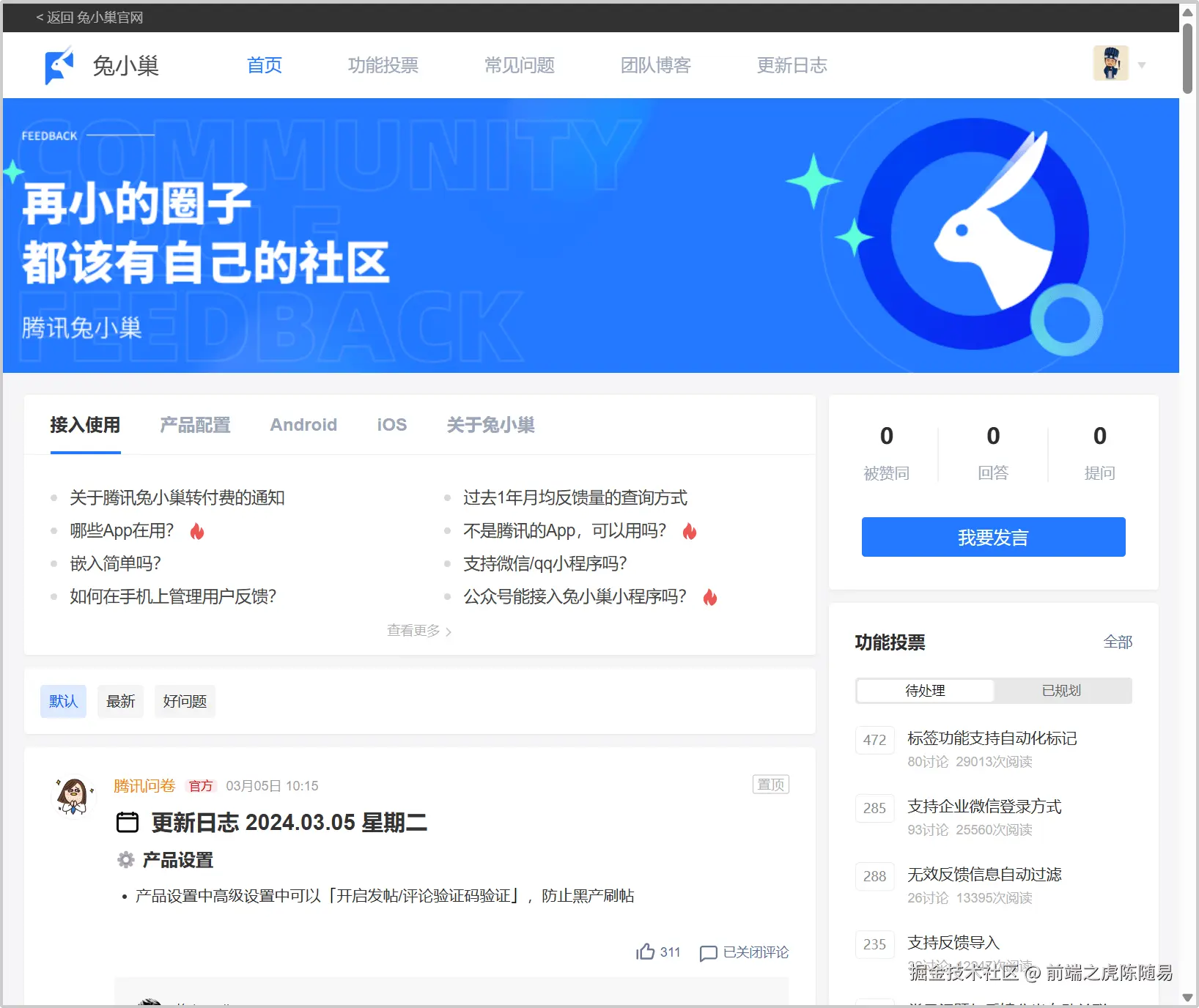Click the gear icon beside 产品设置
The width and height of the screenshot is (1199, 1008).
coord(125,859)
